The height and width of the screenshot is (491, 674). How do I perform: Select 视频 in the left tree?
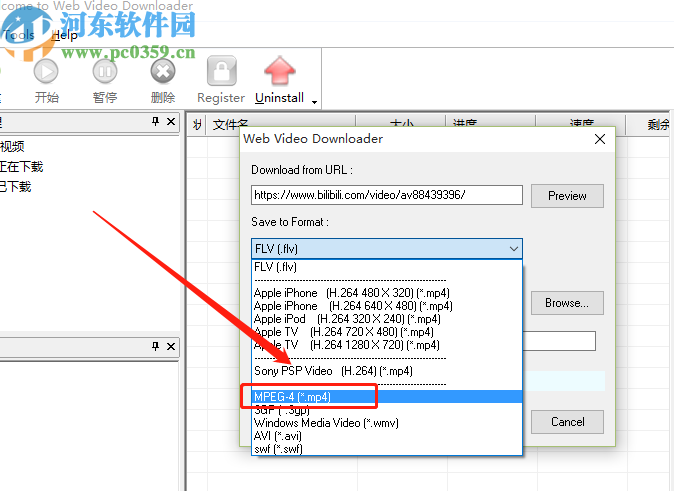pyautogui.click(x=12, y=147)
